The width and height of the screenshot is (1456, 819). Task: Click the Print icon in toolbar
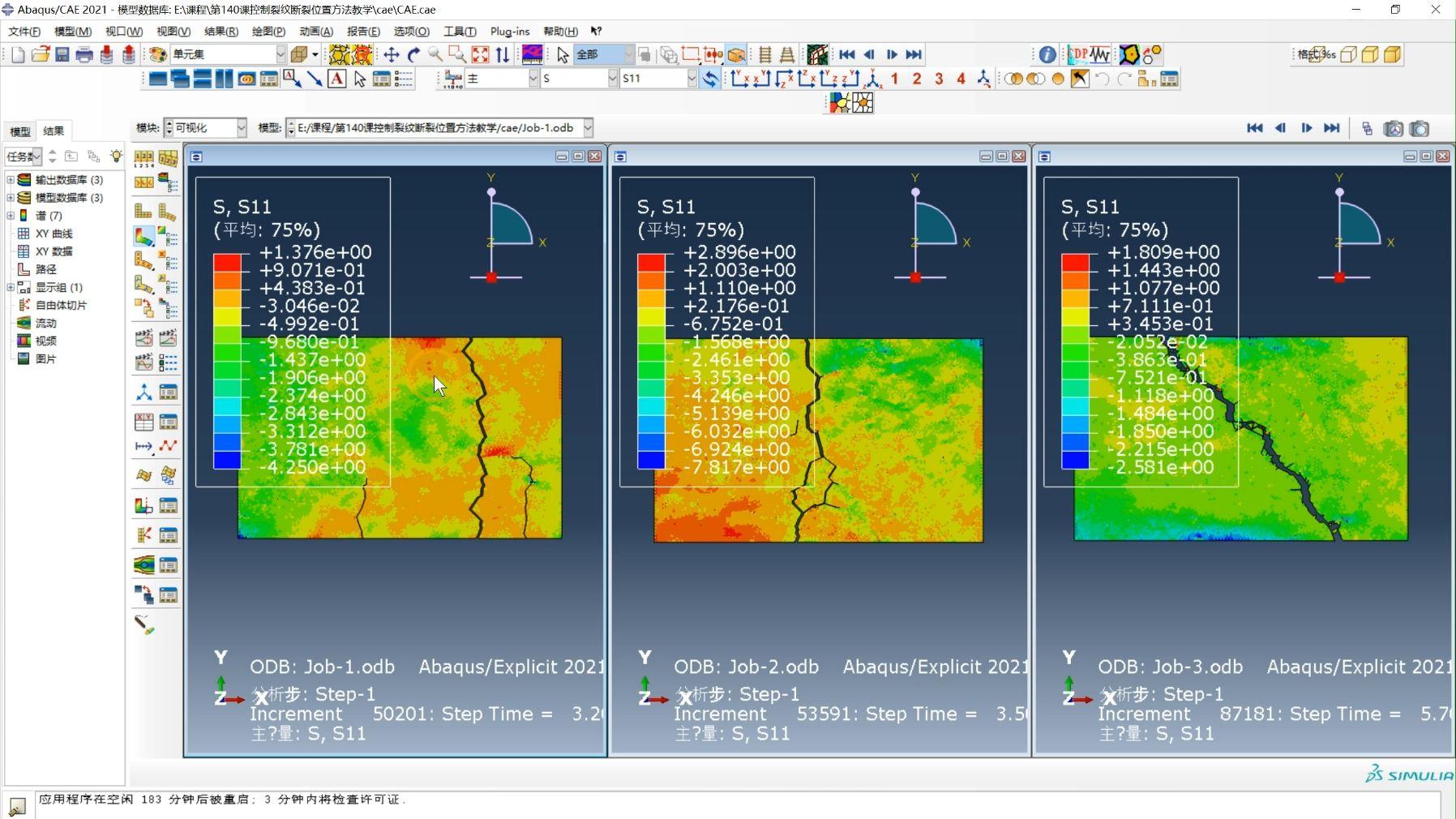(84, 54)
